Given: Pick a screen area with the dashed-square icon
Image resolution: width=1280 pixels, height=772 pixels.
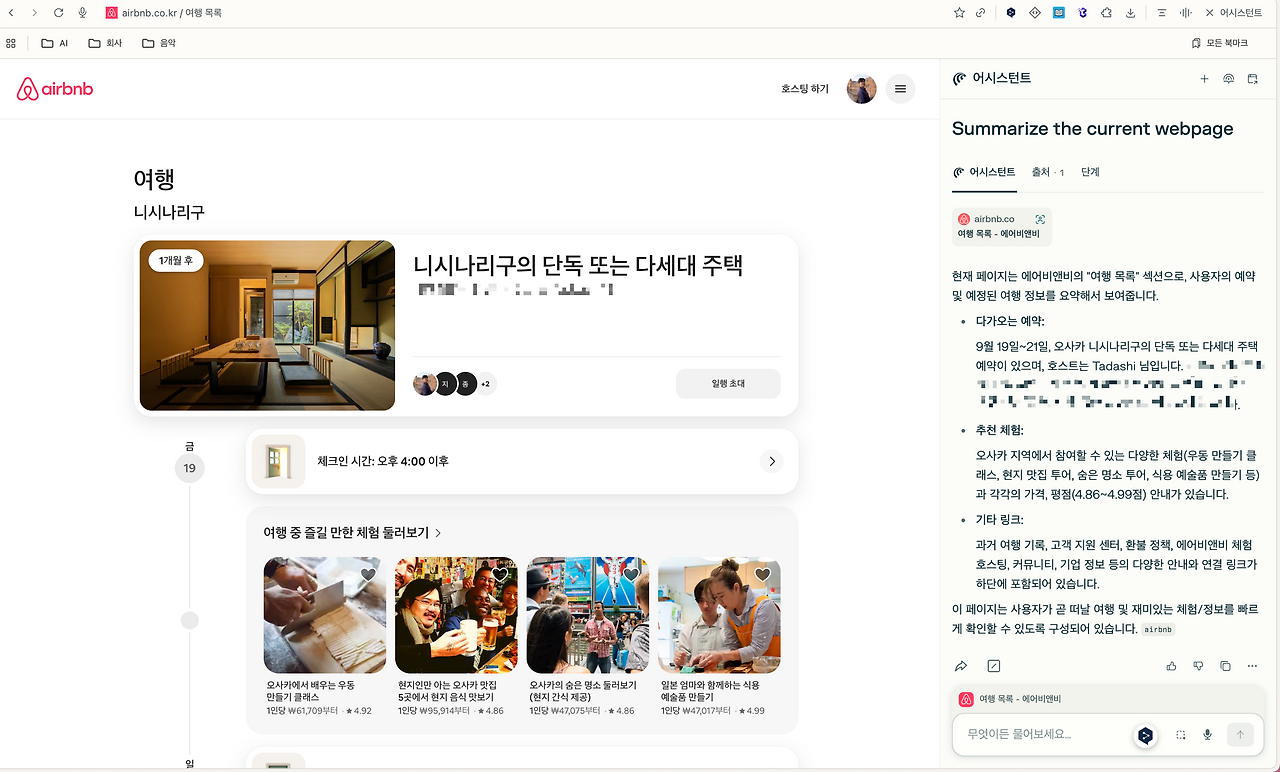Looking at the screenshot, I should click(1181, 735).
